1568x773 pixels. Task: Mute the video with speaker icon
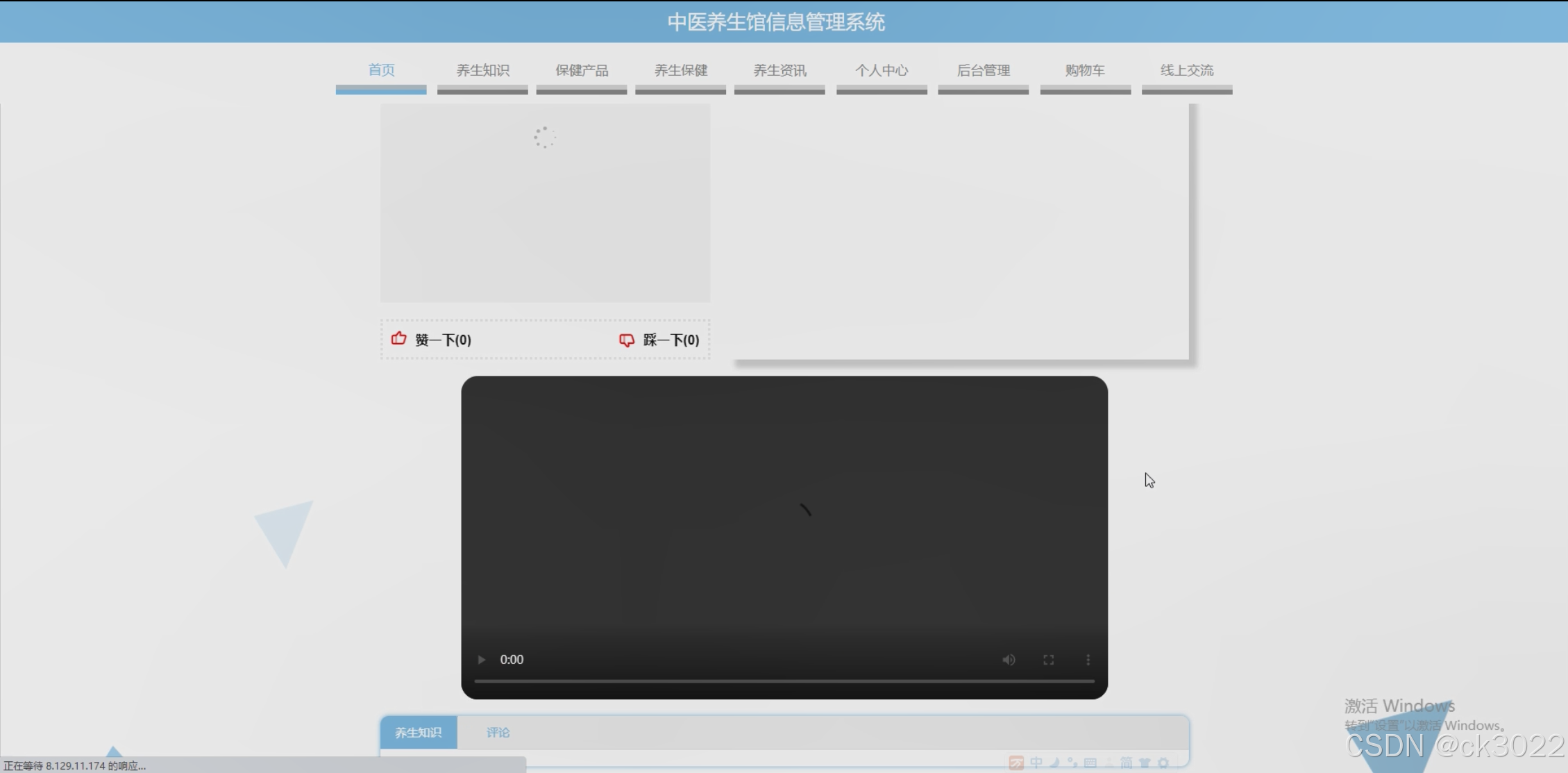pos(1009,660)
